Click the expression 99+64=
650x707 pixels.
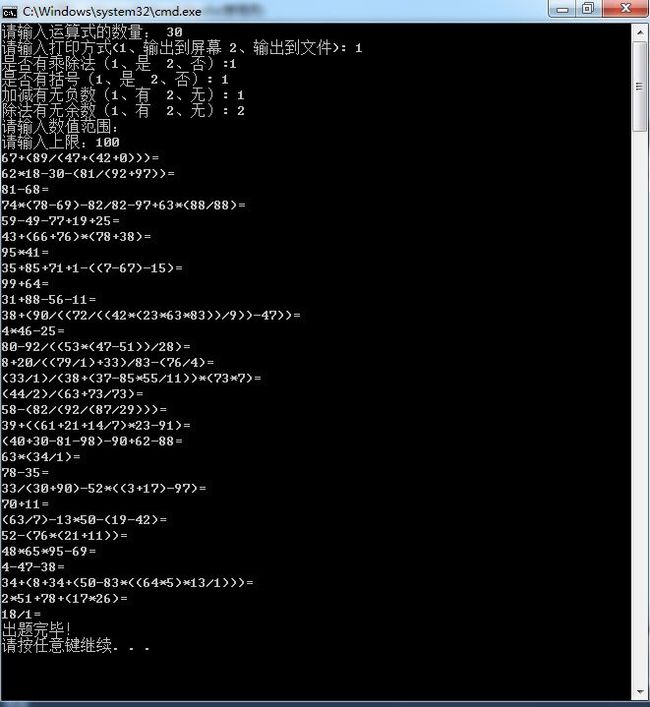(x=25, y=284)
